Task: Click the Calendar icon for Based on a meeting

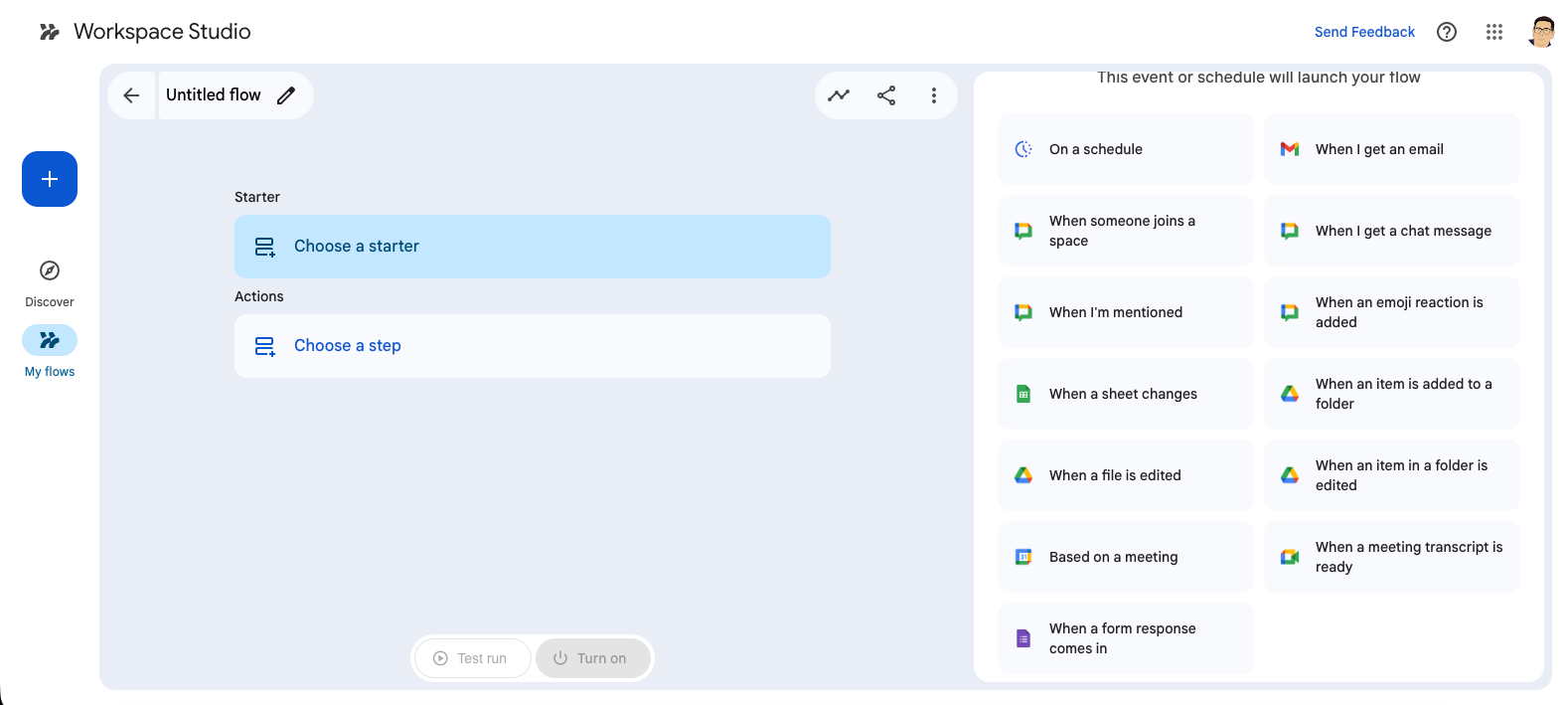Action: pos(1023,557)
